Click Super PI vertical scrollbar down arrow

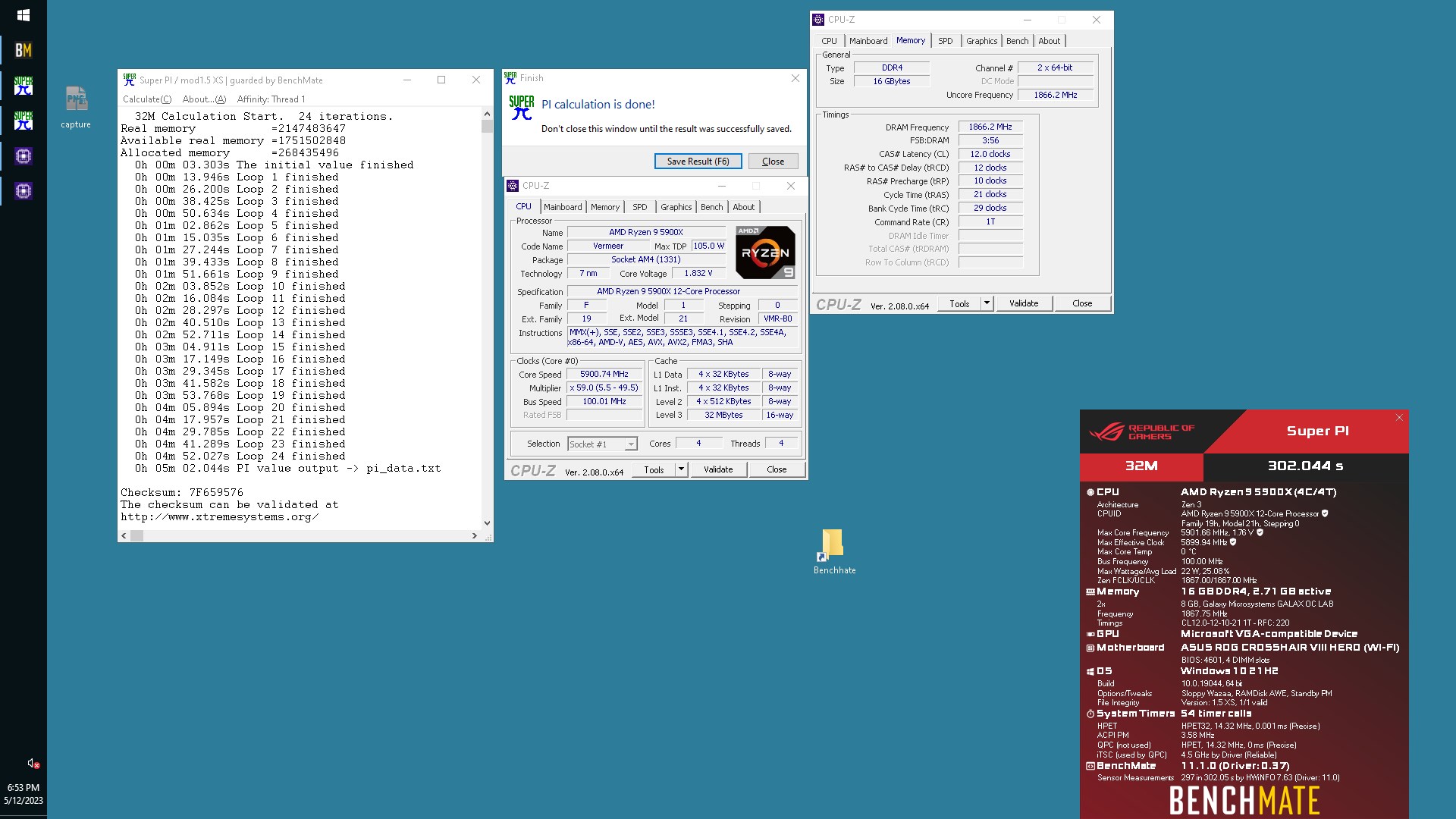487,523
